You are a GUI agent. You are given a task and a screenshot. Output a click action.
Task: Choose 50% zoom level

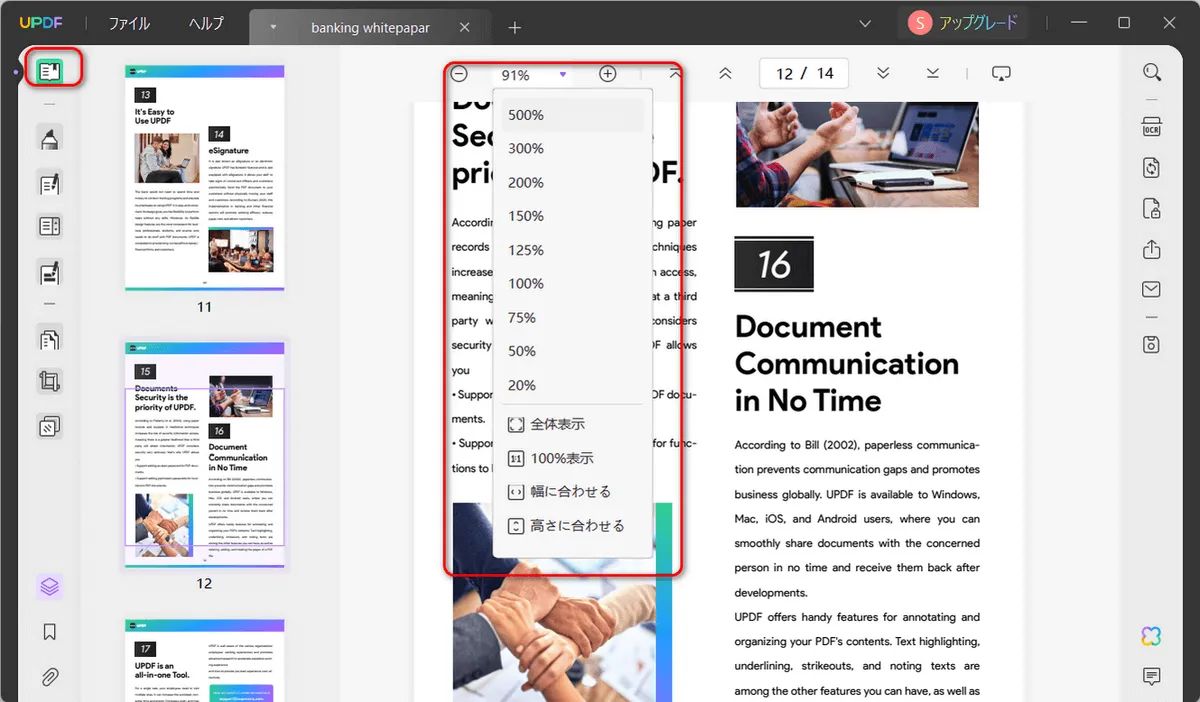pos(573,351)
